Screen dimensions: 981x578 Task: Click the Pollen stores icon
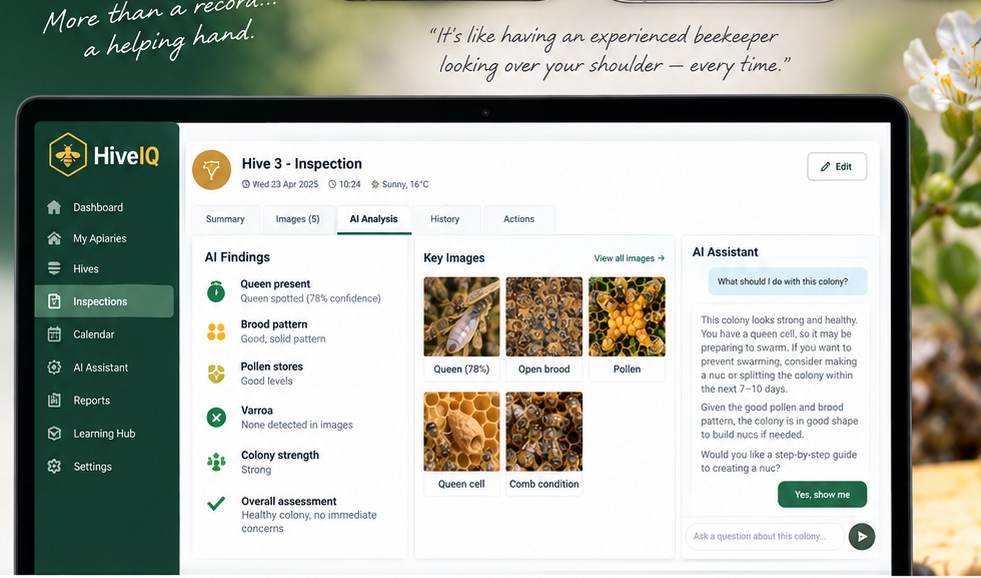[216, 374]
